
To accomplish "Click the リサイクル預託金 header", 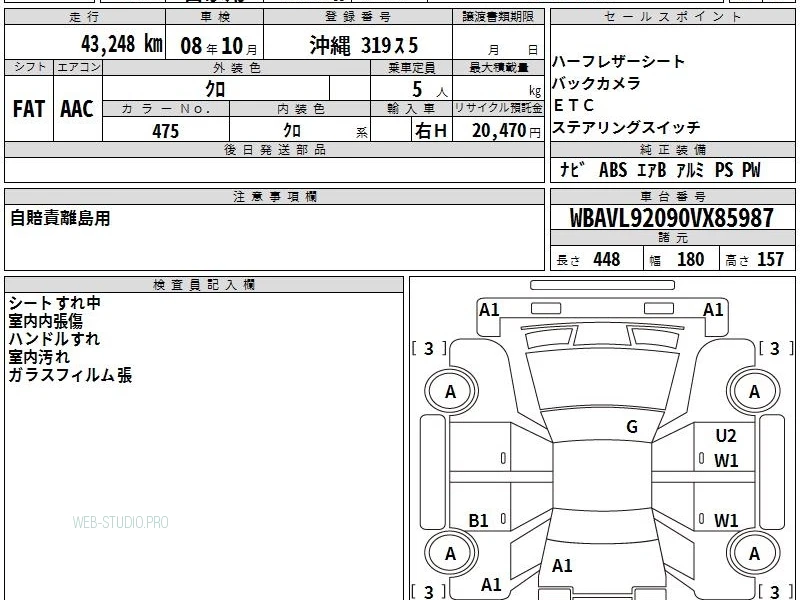I will 498,108.
